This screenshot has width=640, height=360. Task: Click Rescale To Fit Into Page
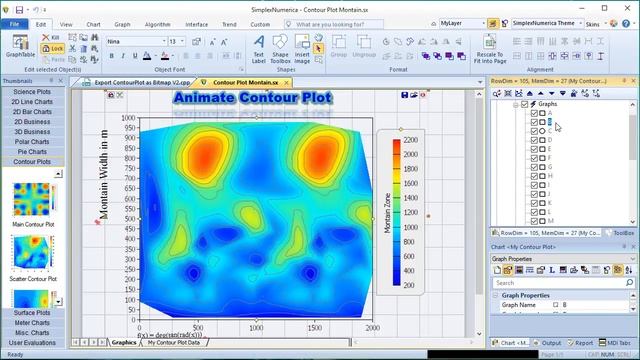click(x=490, y=49)
